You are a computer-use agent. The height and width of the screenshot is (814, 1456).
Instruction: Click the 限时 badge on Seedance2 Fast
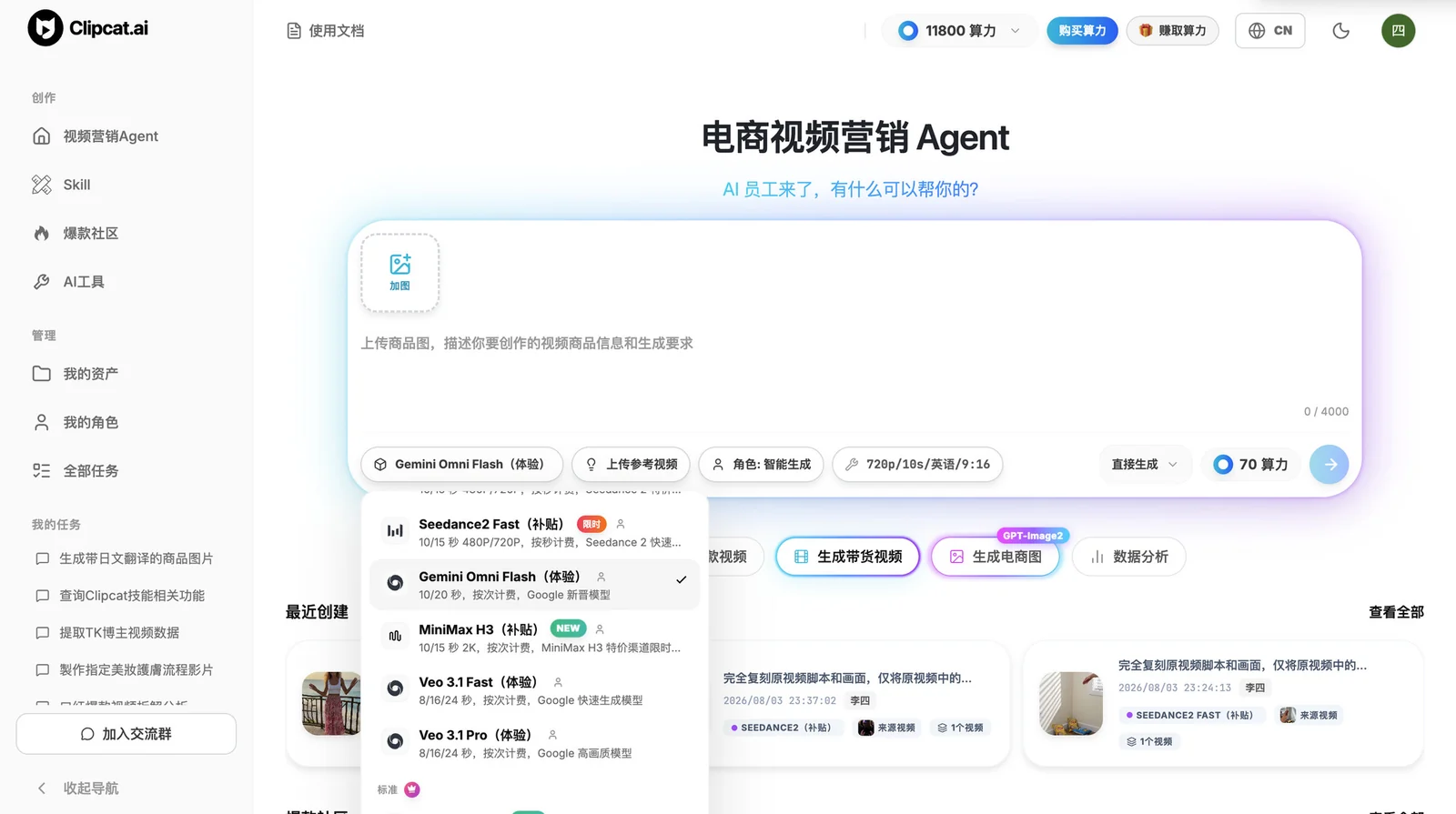coord(591,525)
